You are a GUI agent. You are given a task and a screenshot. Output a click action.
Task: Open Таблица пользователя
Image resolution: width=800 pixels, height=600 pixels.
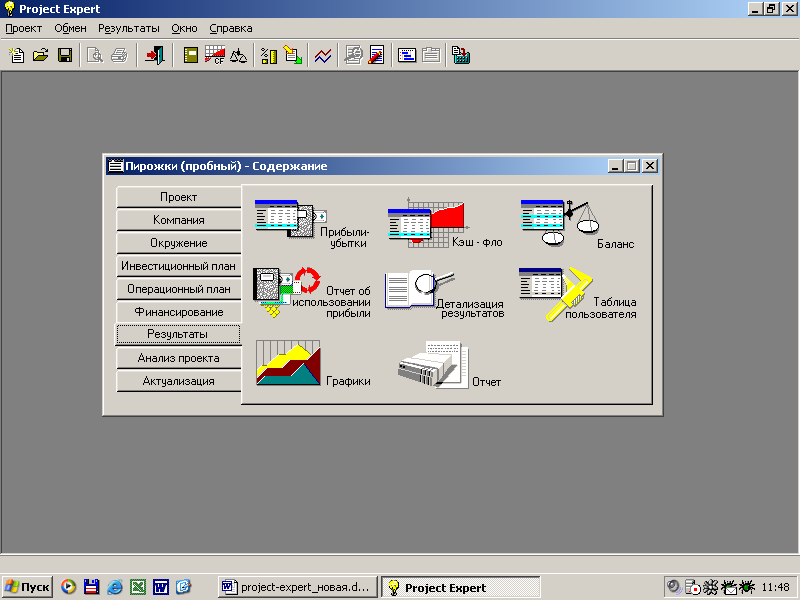578,294
